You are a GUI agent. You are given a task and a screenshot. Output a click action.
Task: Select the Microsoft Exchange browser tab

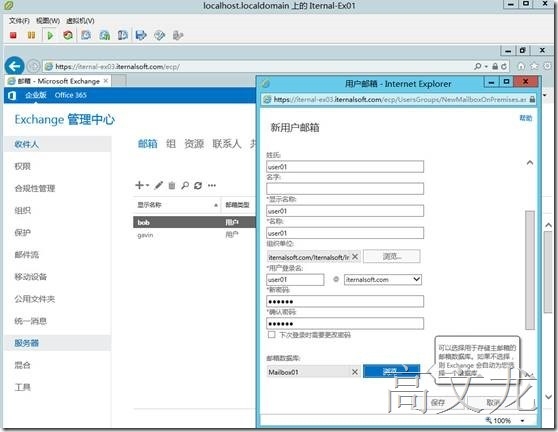pos(59,81)
